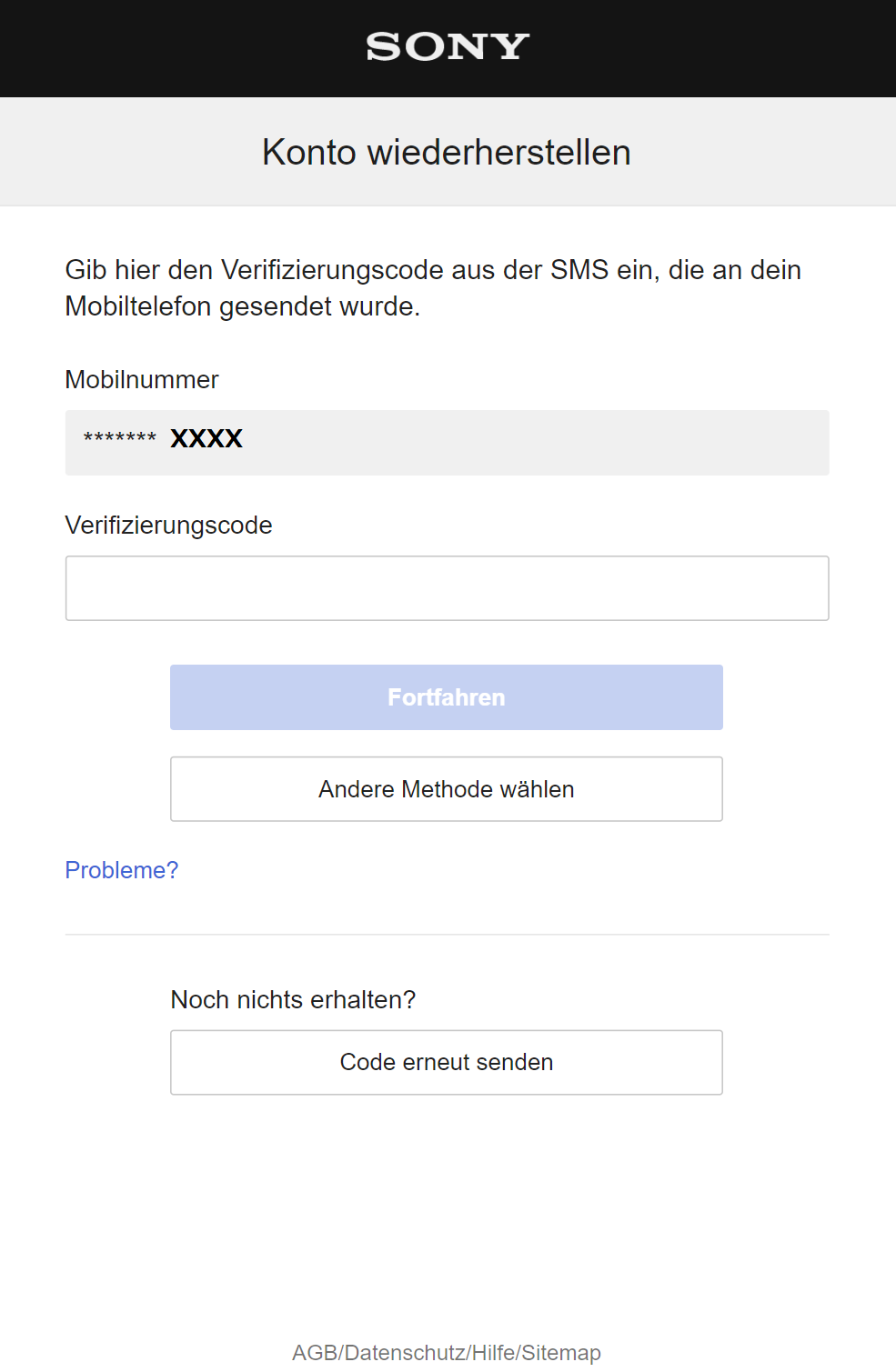Click the Konto wiederherstellen heading
The width and height of the screenshot is (896, 1372).
[x=447, y=152]
